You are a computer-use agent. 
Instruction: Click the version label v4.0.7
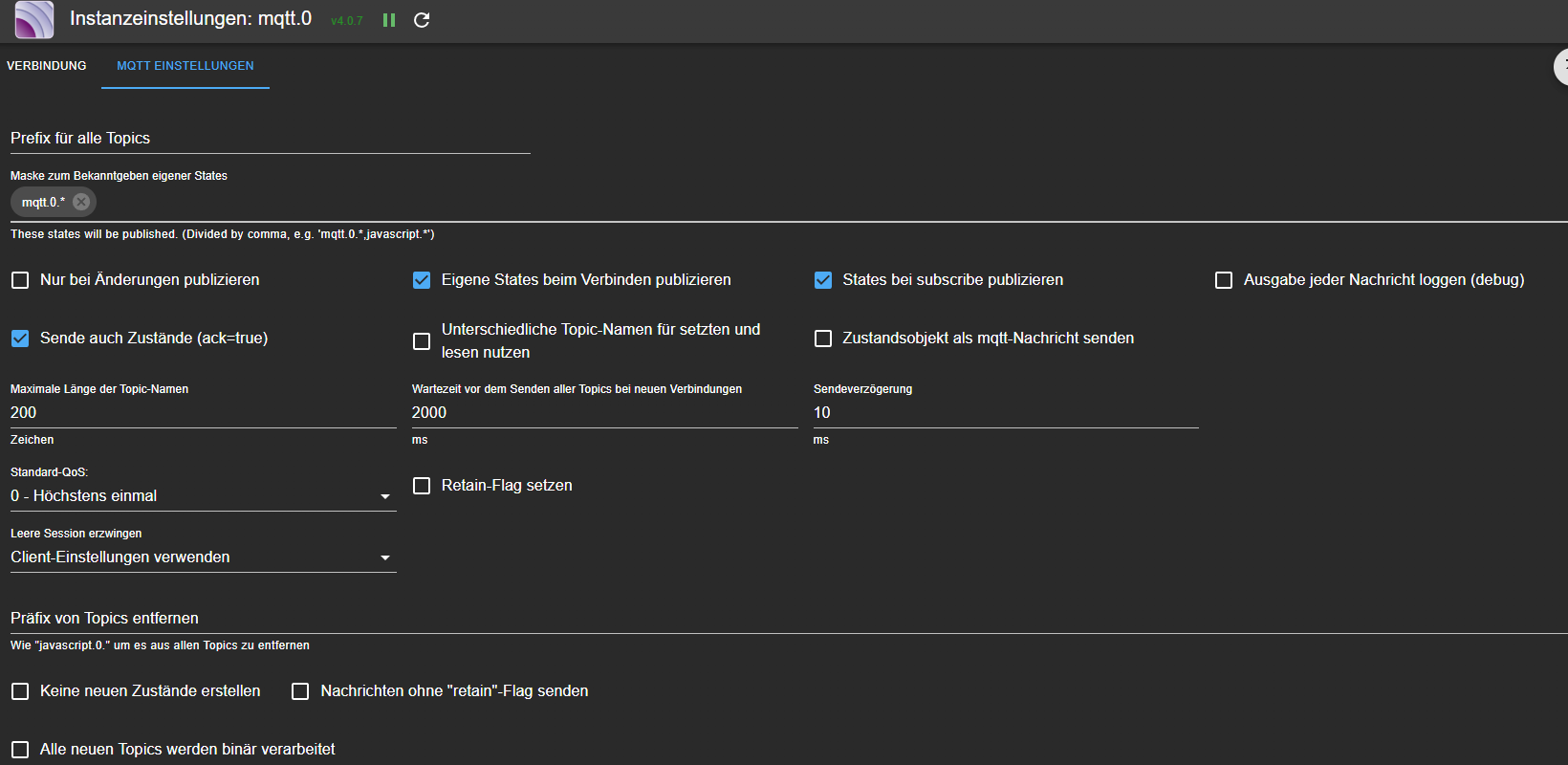[x=346, y=21]
